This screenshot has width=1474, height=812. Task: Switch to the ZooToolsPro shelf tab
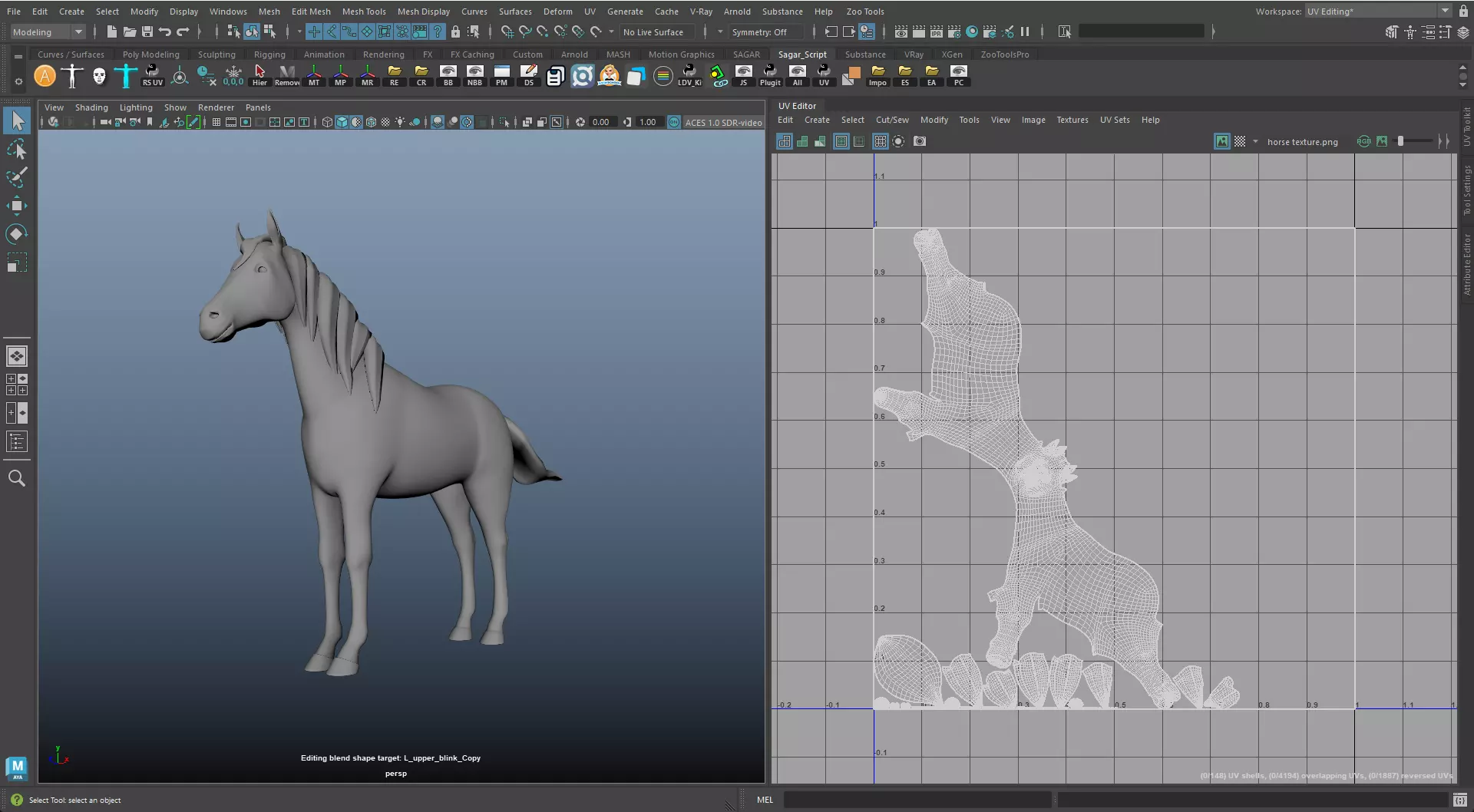[1004, 54]
